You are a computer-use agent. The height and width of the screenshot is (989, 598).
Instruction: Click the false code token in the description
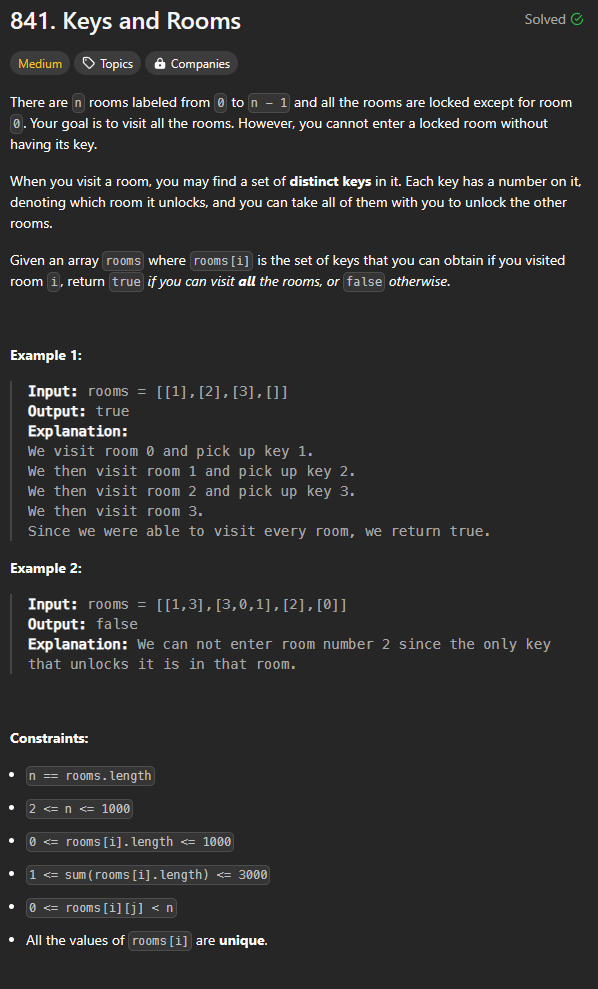[363, 281]
